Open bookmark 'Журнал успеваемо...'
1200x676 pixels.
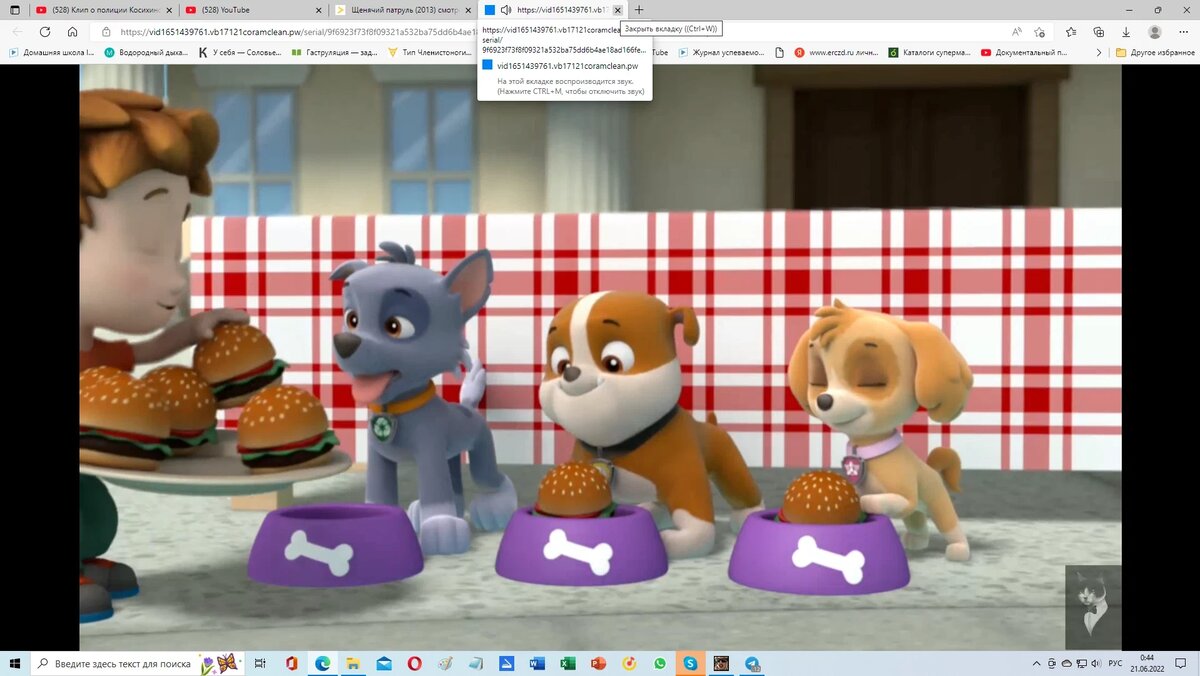[x=721, y=52]
